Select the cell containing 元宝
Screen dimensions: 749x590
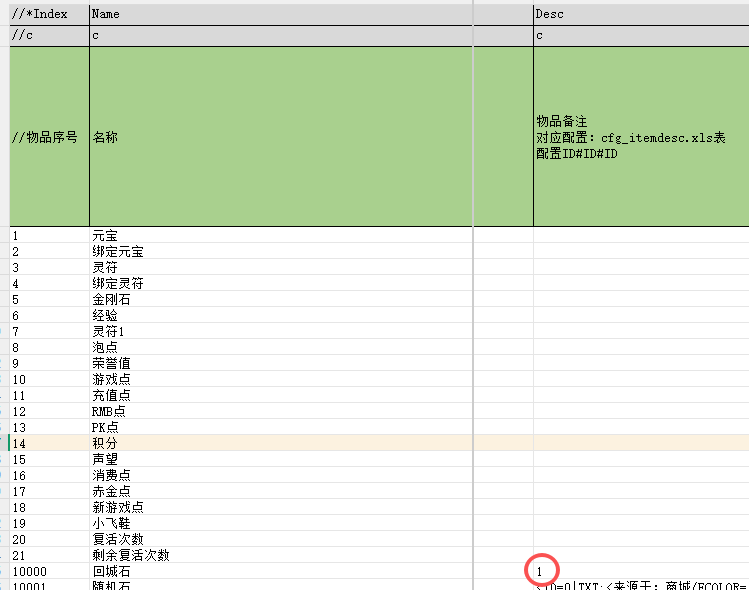pos(104,235)
